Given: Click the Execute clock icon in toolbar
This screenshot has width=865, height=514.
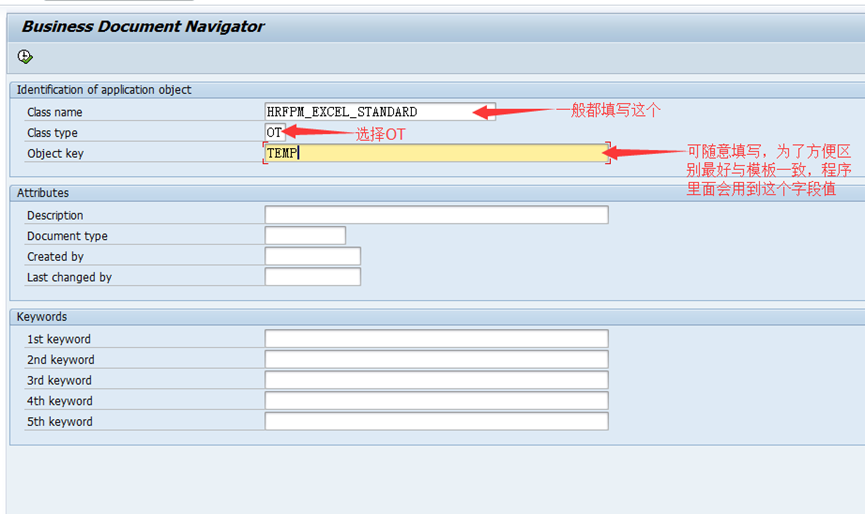Looking at the screenshot, I should click(x=25, y=56).
